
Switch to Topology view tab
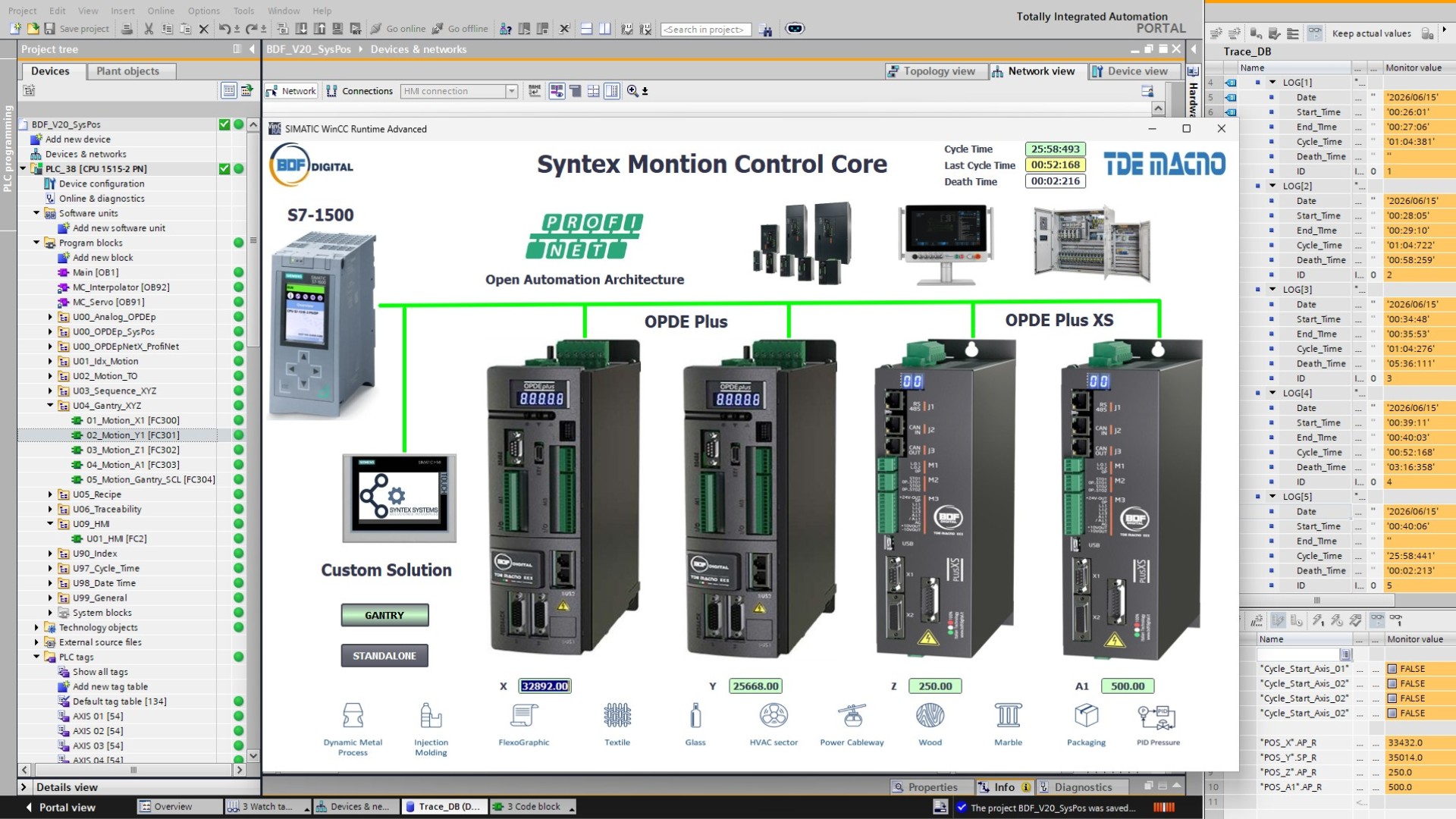point(937,71)
